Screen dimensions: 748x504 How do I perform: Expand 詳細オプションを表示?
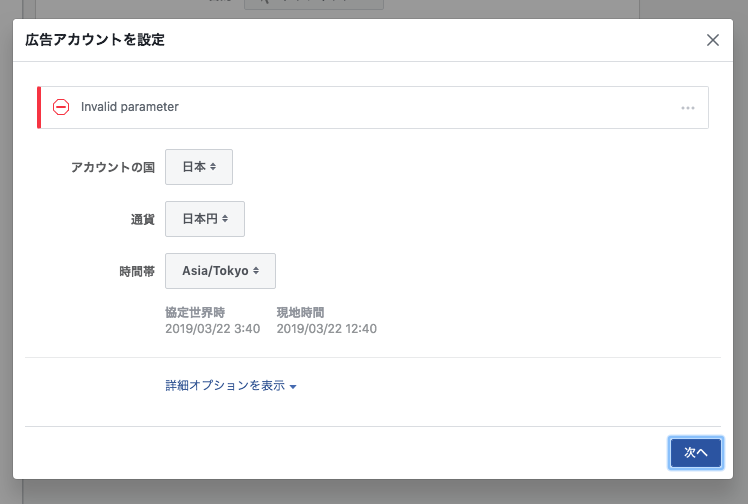231,385
